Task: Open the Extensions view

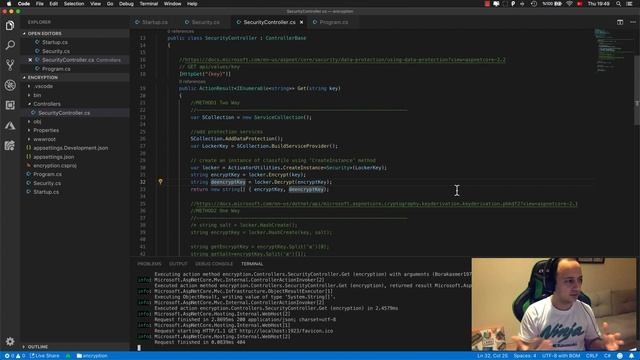Action: [x=10, y=105]
